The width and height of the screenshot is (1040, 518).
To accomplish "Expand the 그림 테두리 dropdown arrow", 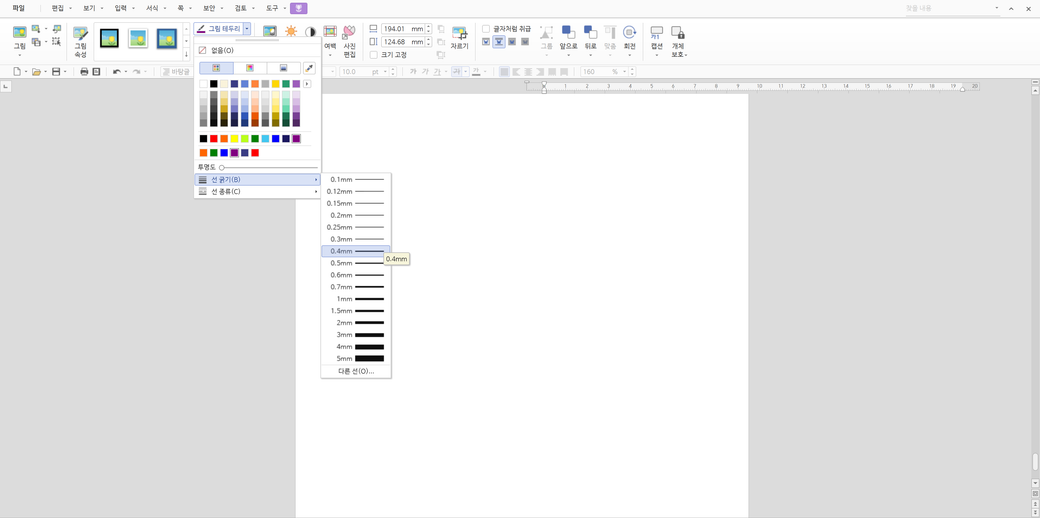I will pos(247,29).
